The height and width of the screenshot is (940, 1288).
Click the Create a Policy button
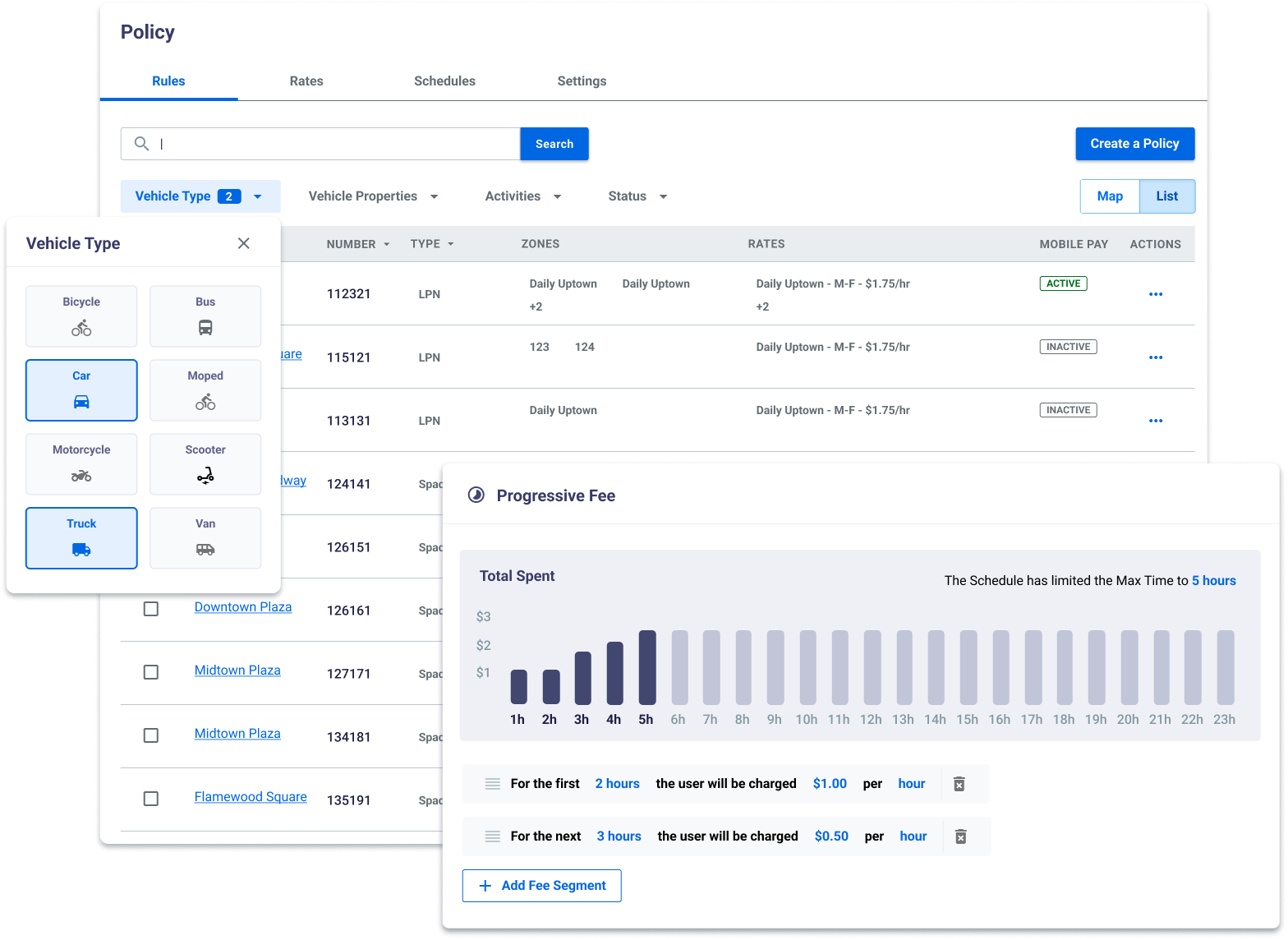point(1134,144)
